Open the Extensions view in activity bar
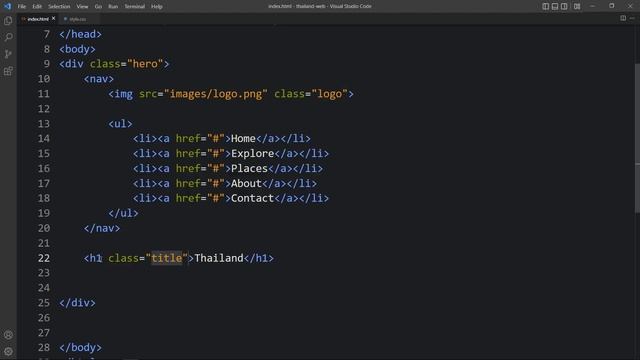Image resolution: width=640 pixels, height=360 pixels. [8, 71]
